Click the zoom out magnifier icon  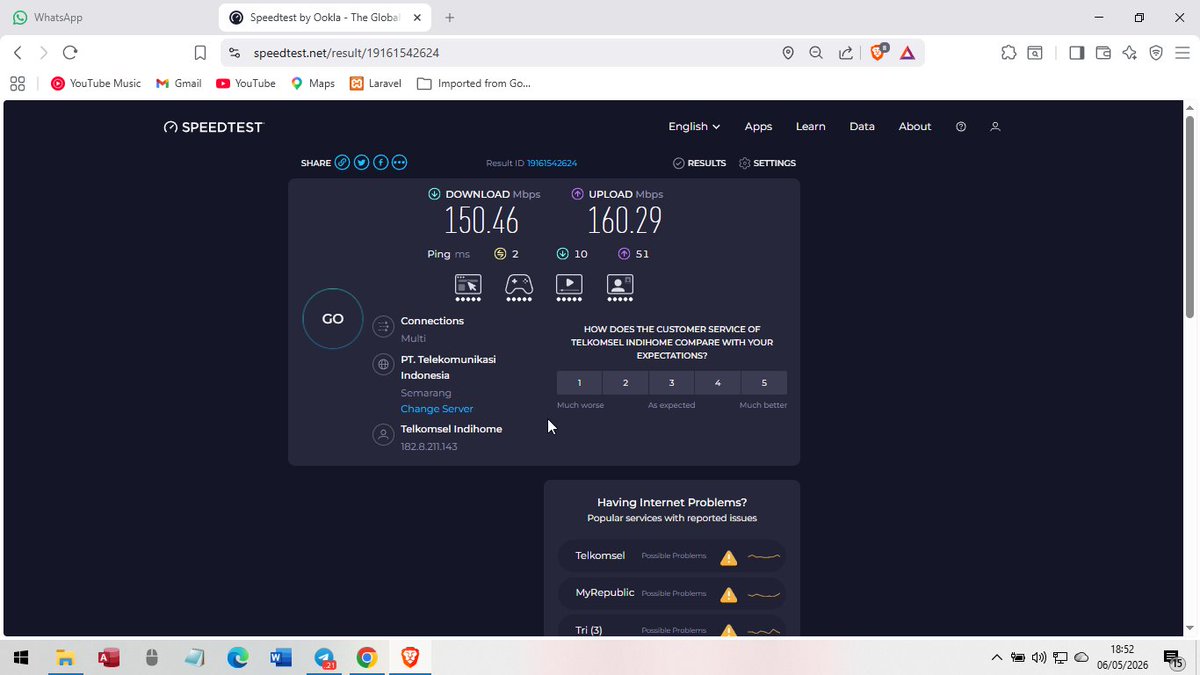[816, 53]
